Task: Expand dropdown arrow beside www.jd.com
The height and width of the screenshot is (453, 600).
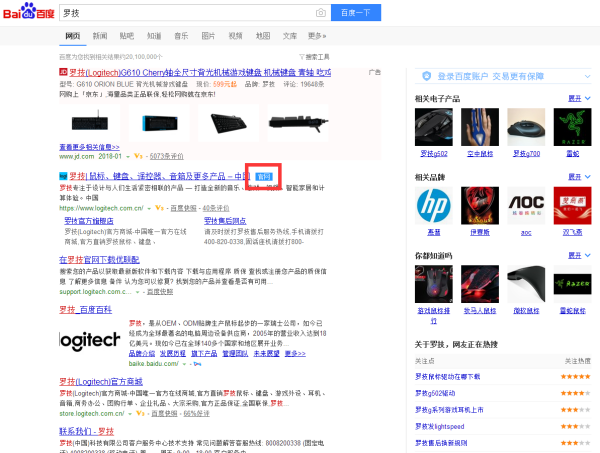Action: point(128,156)
